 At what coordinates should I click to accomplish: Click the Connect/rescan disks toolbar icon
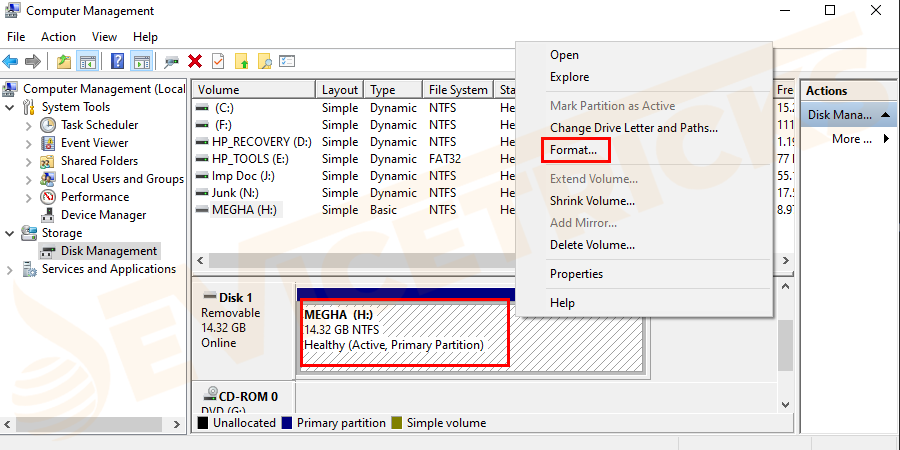click(170, 61)
